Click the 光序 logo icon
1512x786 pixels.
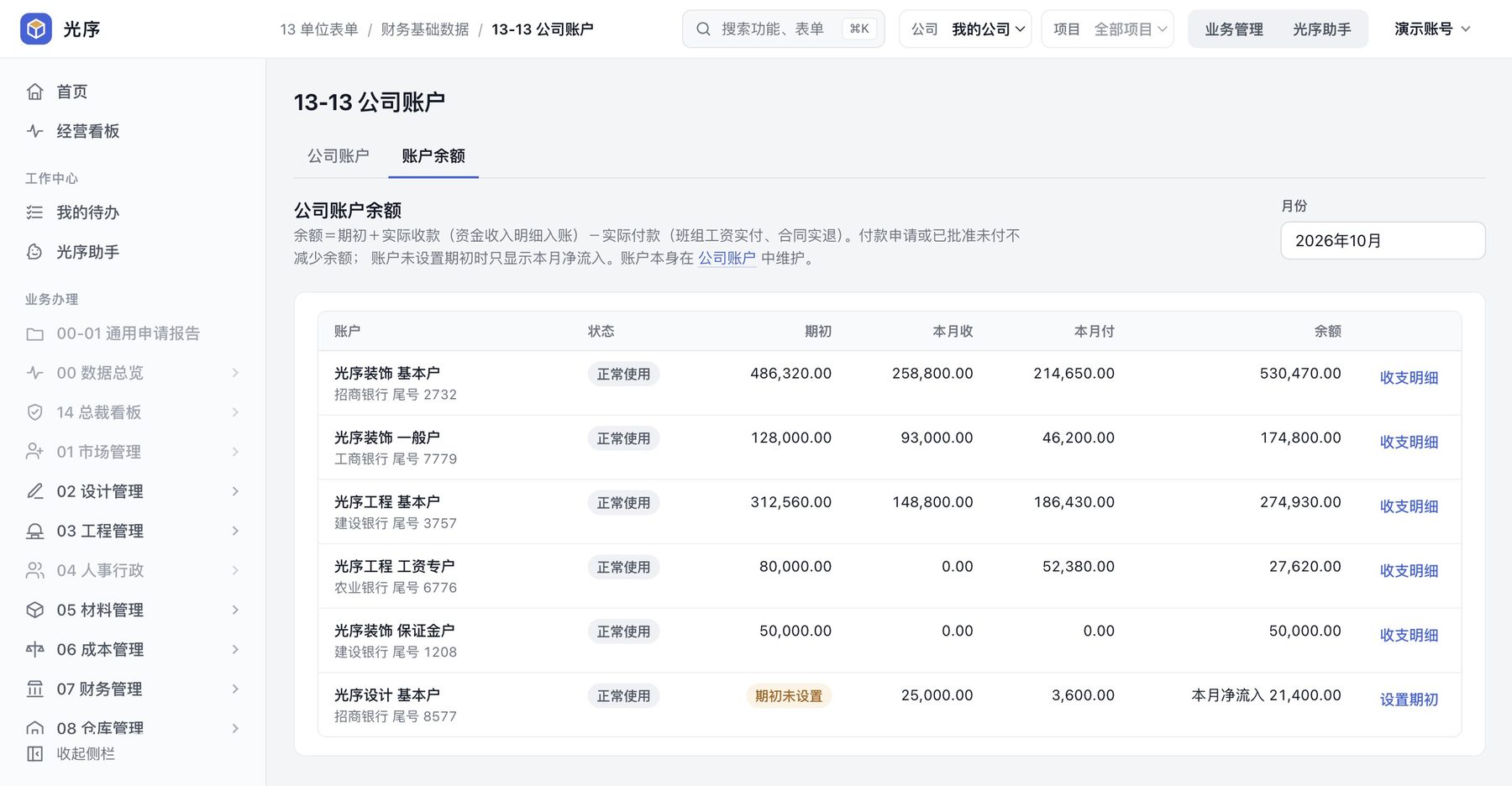coord(35,29)
